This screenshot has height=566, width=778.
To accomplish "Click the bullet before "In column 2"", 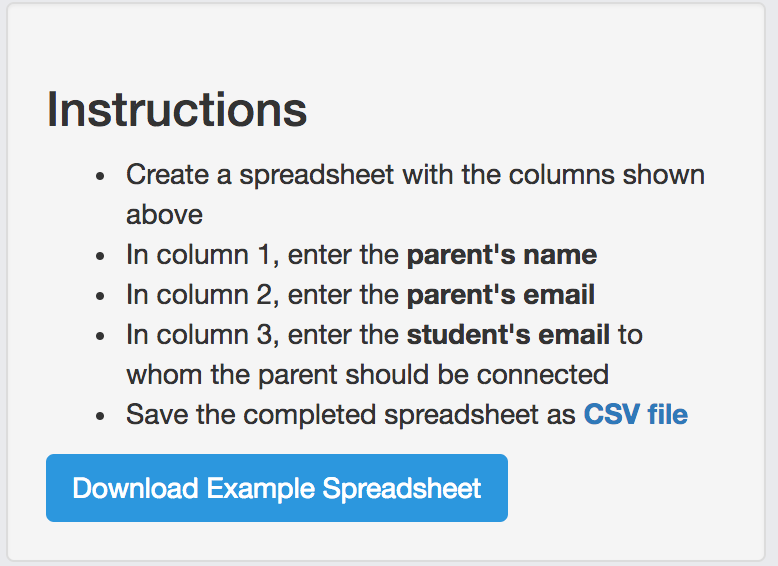I will tap(100, 296).
